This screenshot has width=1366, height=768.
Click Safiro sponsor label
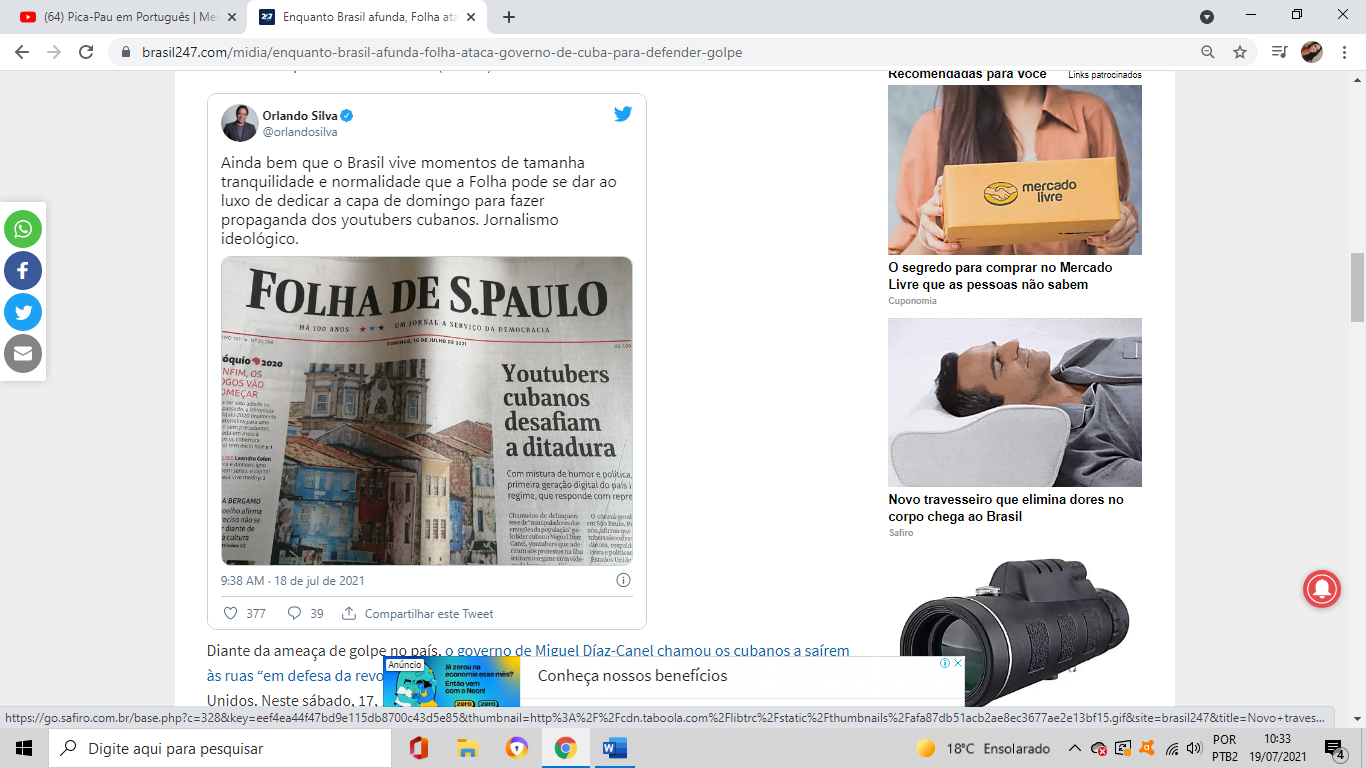click(901, 533)
